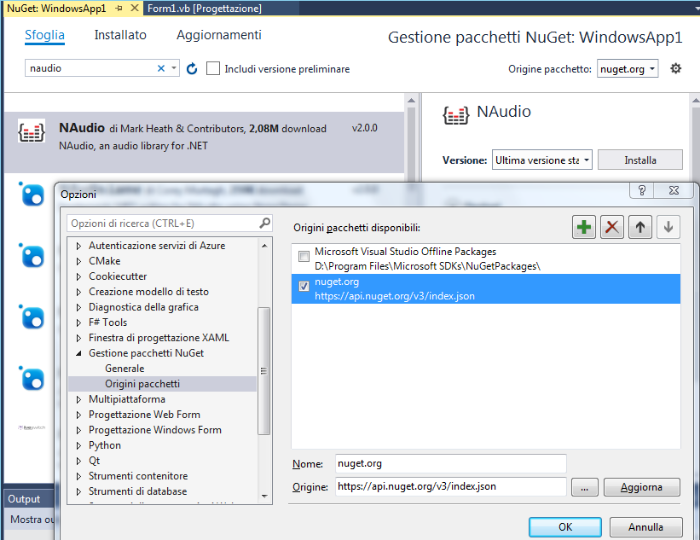Expand the CMake options node
The width and height of the screenshot is (700, 540).
[x=79, y=261]
